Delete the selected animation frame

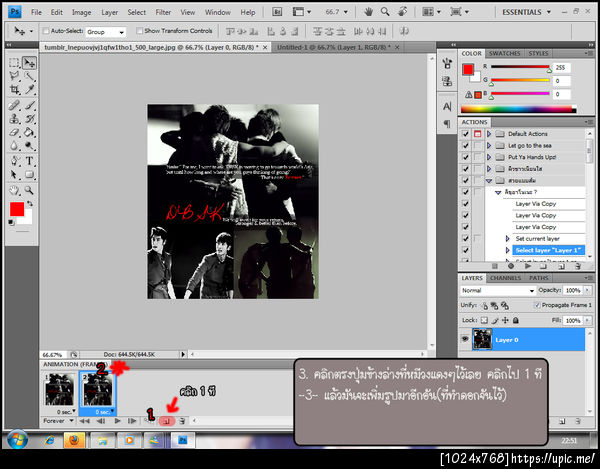click(x=183, y=421)
